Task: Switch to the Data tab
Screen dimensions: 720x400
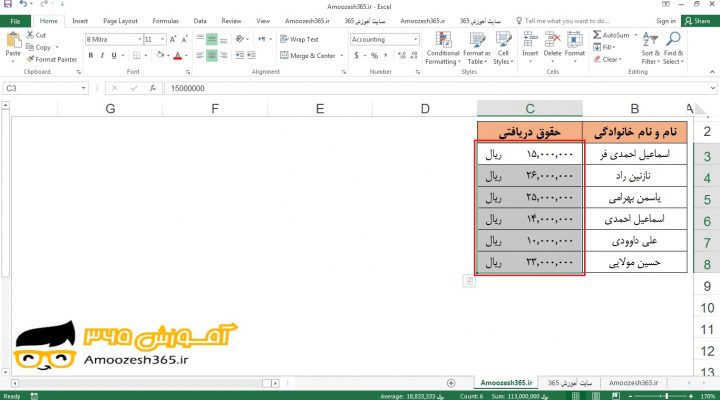Action: 200,21
